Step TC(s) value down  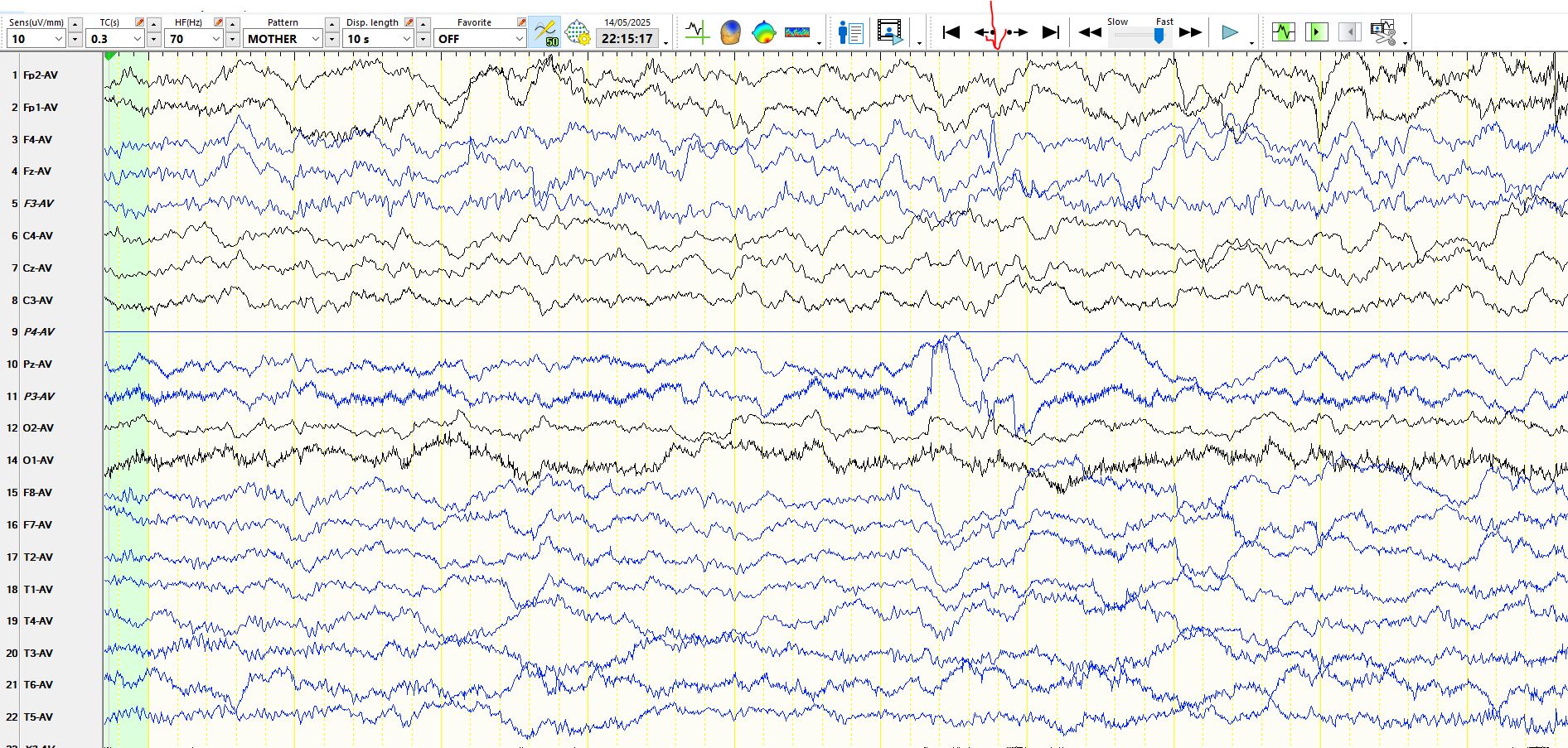click(x=154, y=39)
